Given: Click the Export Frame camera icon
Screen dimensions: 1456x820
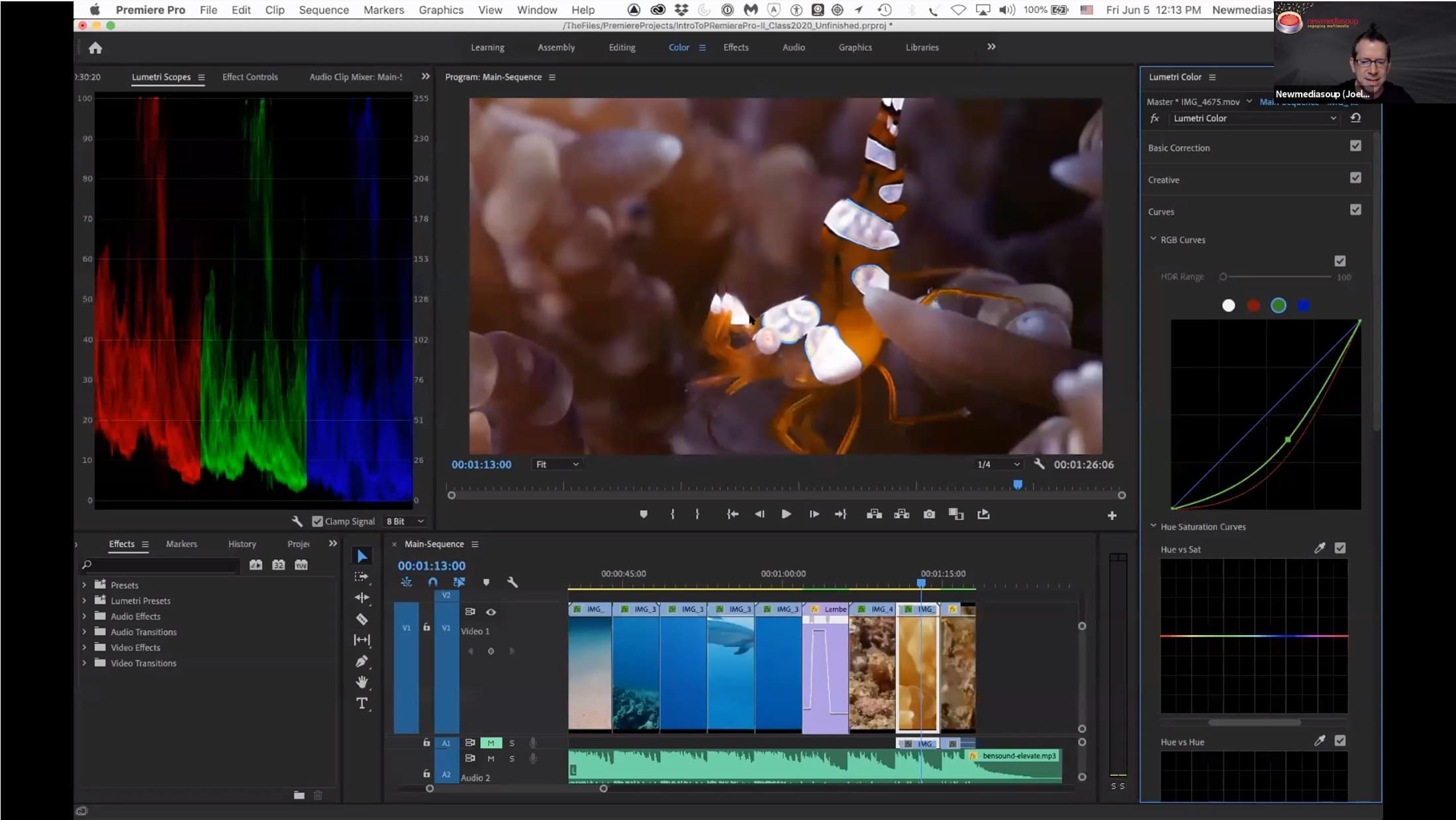Looking at the screenshot, I should [x=929, y=514].
